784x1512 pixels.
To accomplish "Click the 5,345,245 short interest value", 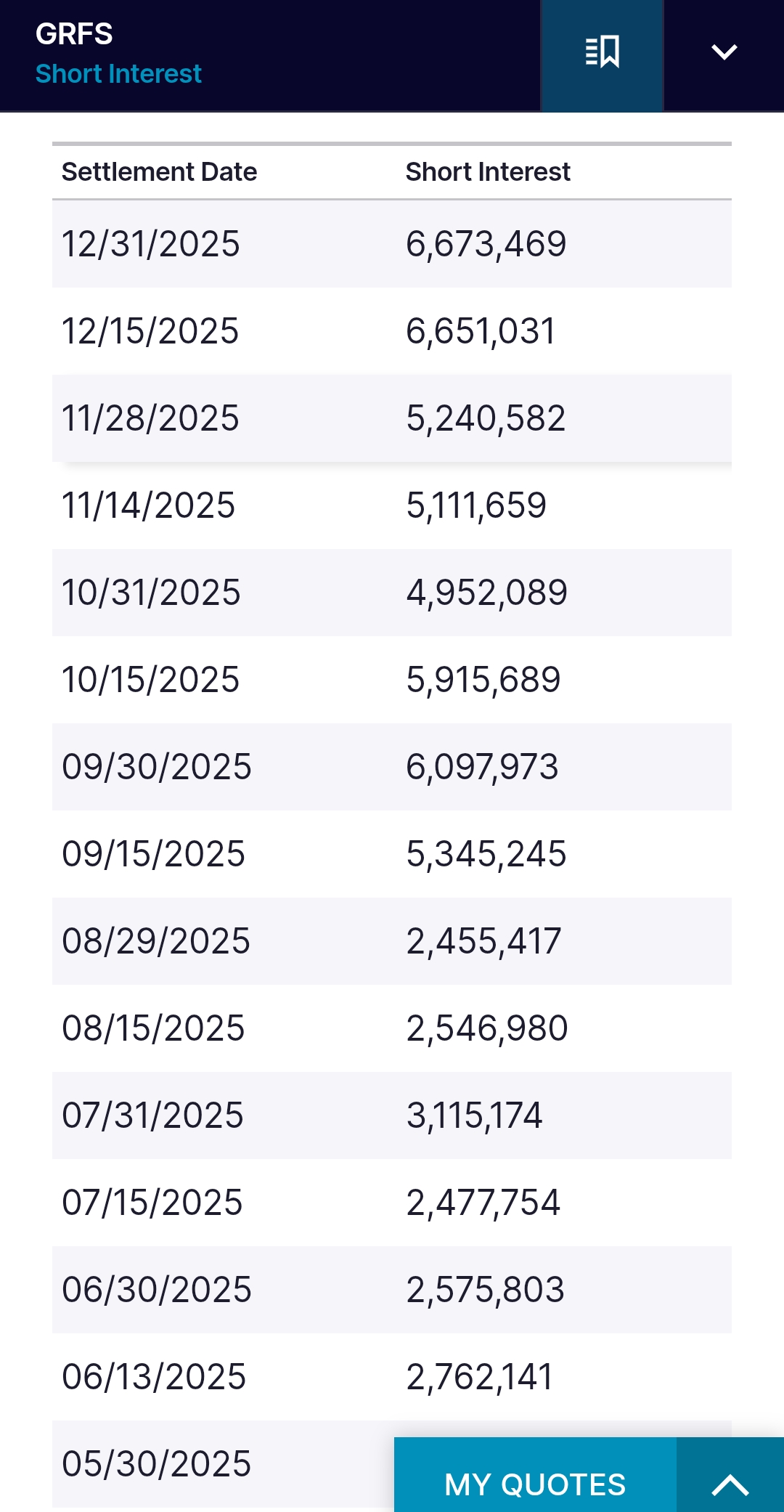I will 486,854.
